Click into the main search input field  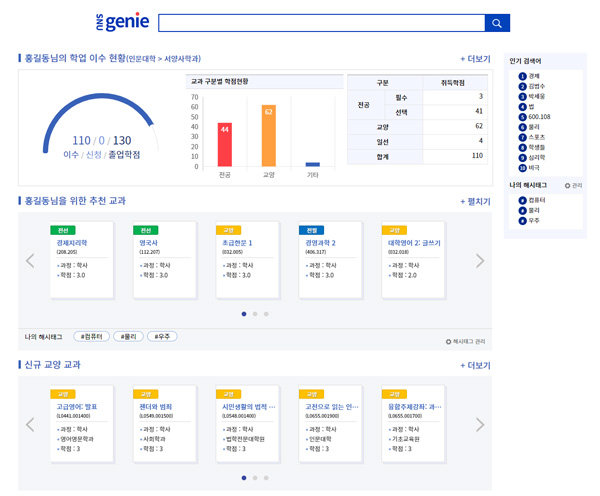coord(320,23)
